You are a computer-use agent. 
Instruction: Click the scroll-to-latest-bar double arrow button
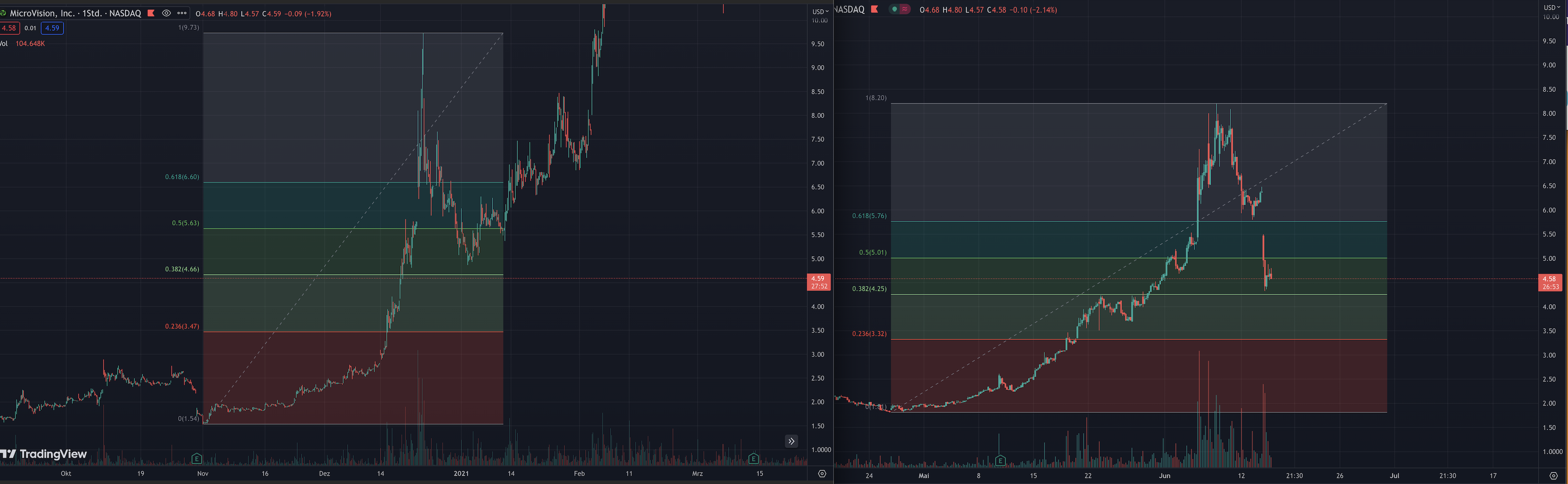pos(791,441)
